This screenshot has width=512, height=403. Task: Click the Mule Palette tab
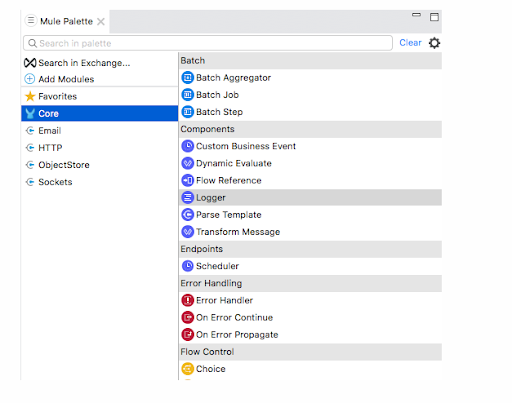click(66, 21)
